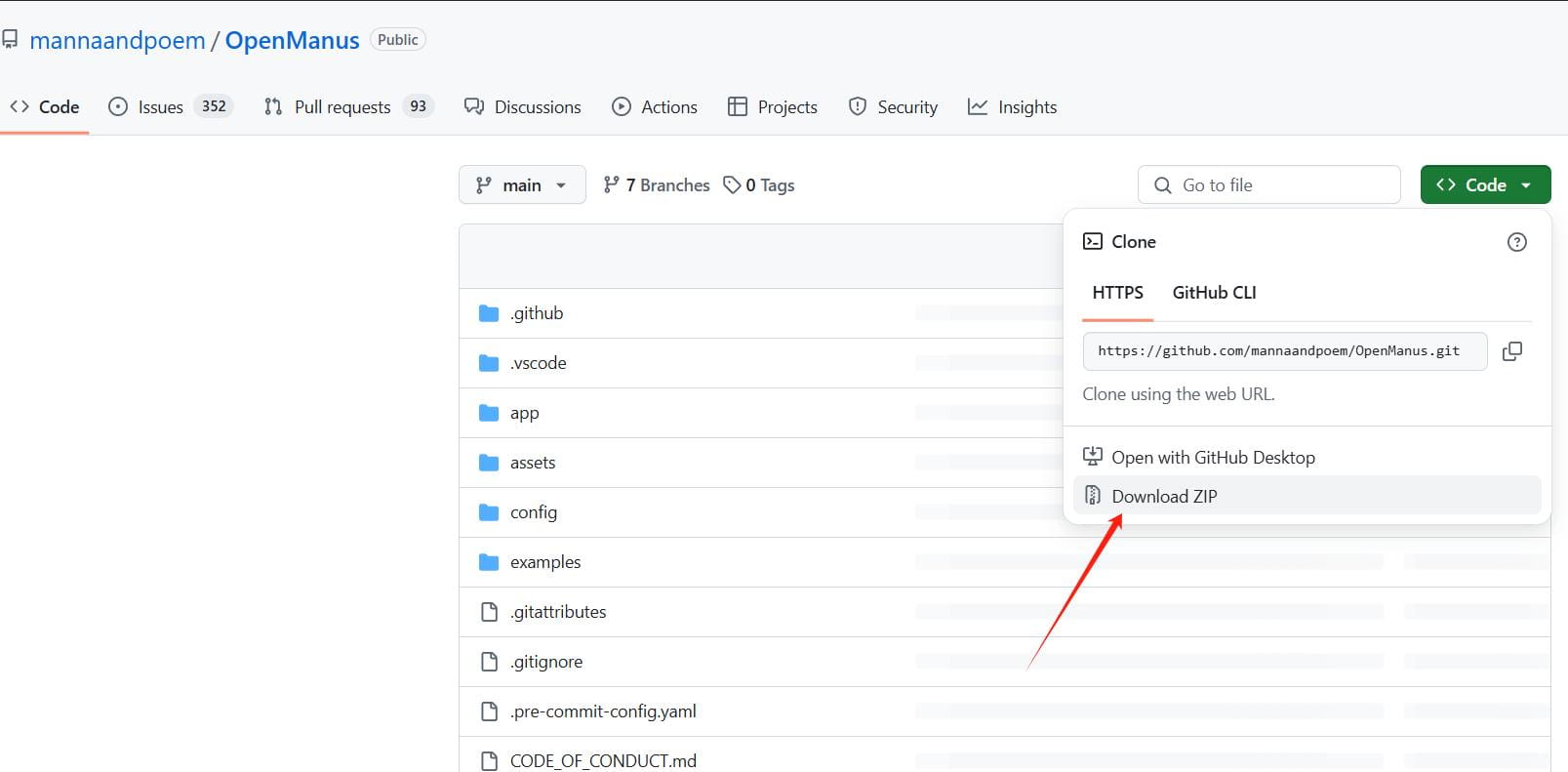Open the Projects tab
The width and height of the screenshot is (1568, 772).
(x=773, y=106)
